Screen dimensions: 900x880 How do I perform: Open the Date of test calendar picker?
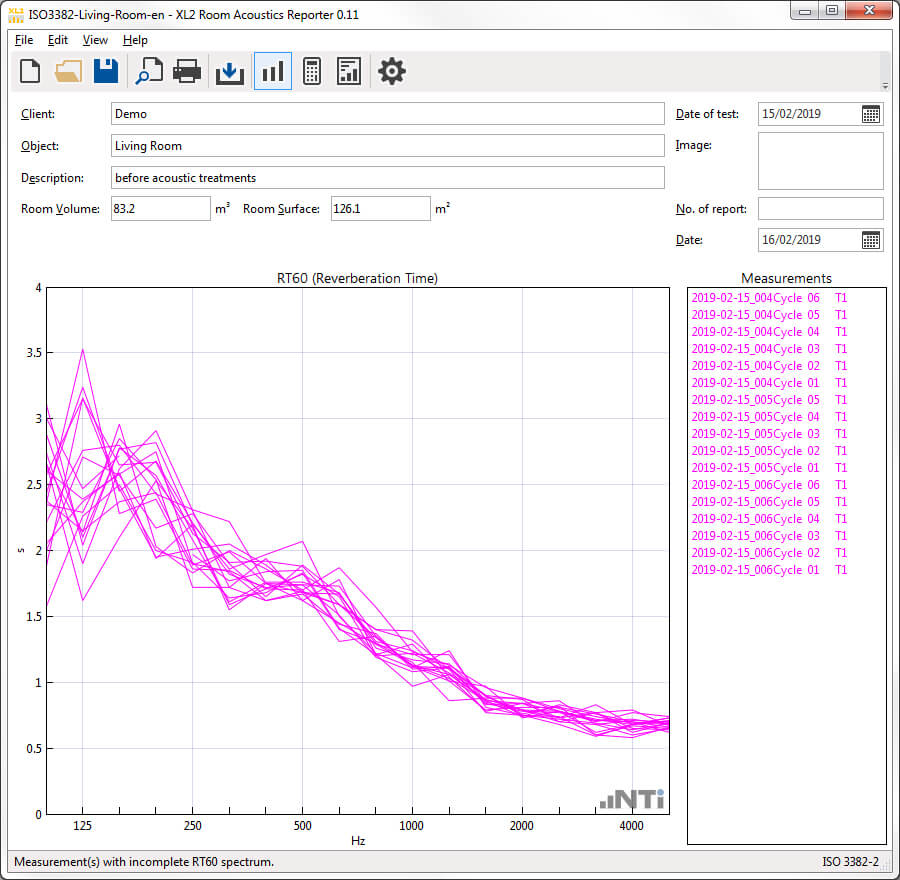tap(871, 114)
